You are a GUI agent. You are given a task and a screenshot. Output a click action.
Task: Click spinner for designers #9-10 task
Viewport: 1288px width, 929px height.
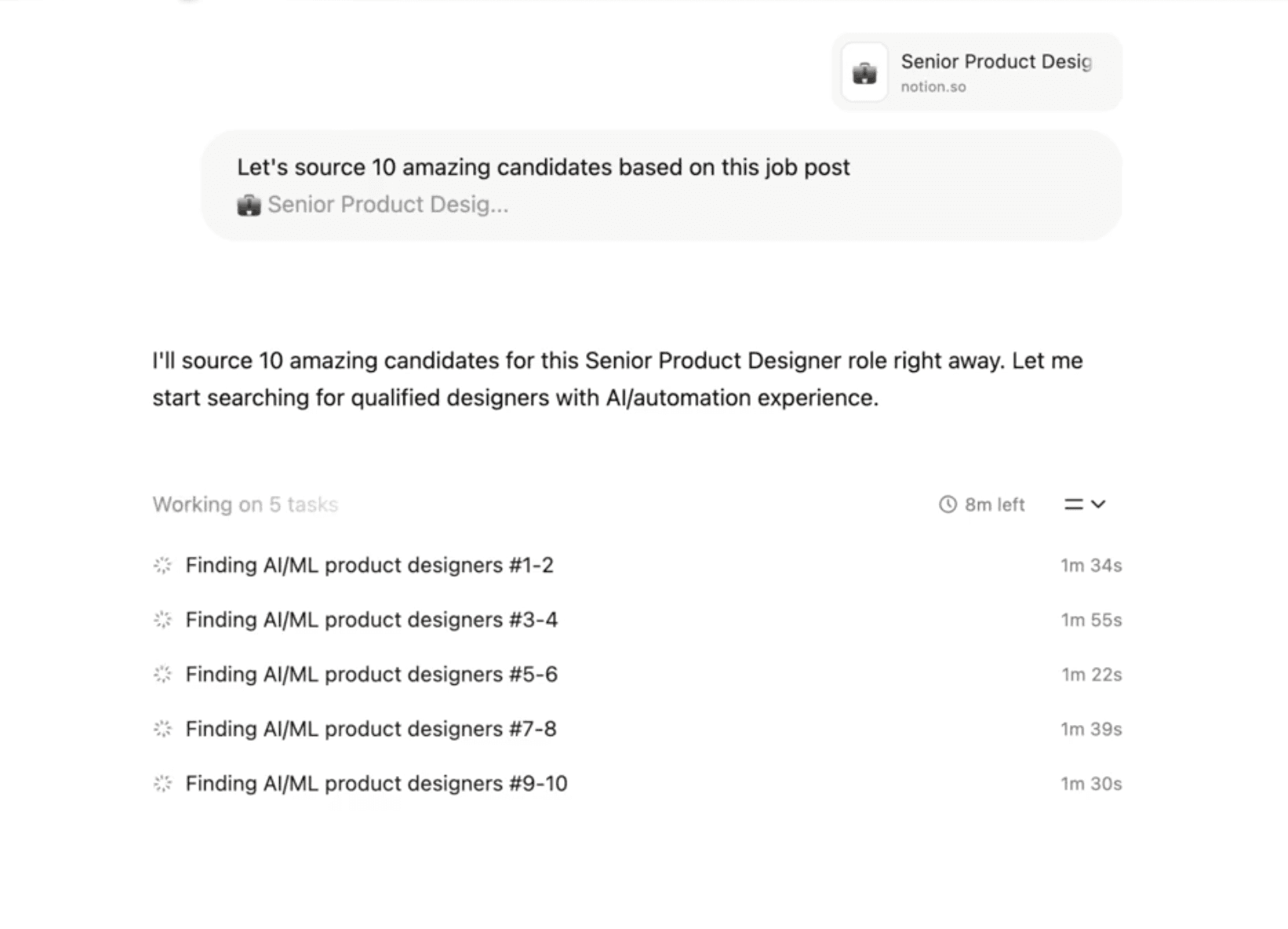click(162, 784)
